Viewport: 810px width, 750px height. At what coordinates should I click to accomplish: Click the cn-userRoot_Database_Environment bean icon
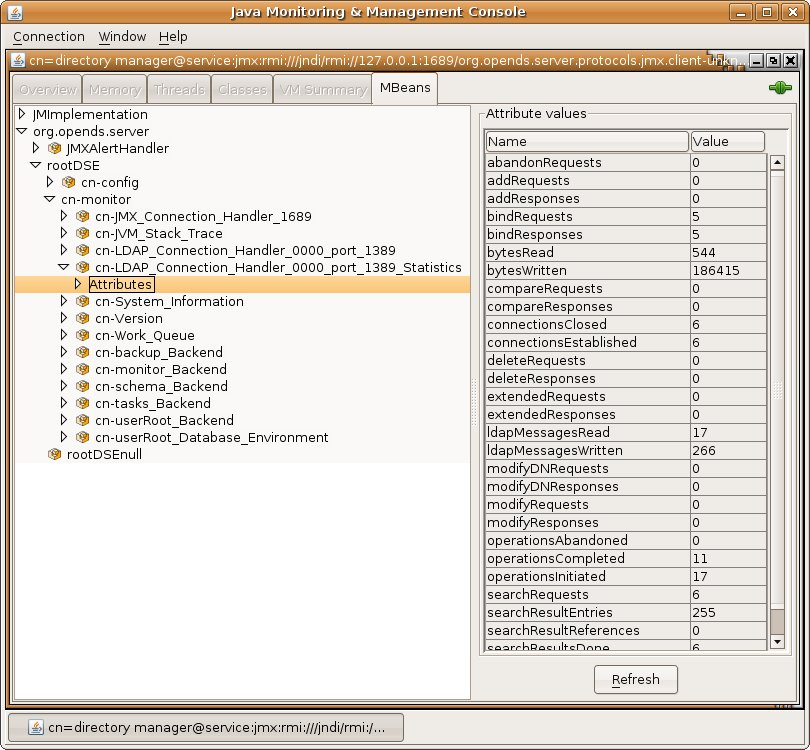coord(82,437)
